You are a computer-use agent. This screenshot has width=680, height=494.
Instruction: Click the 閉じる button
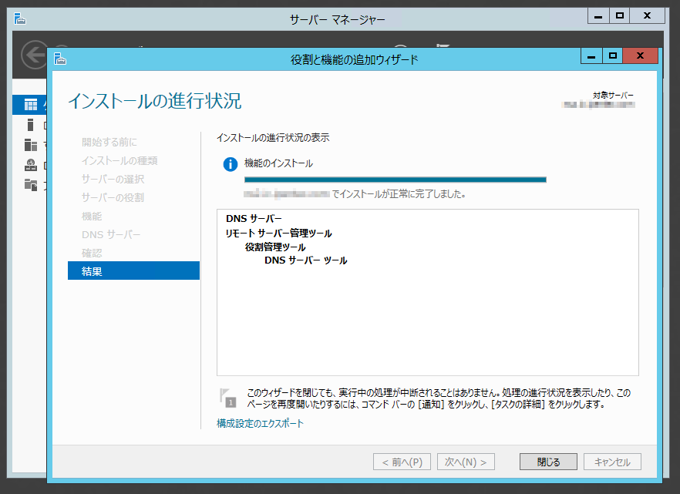(548, 462)
